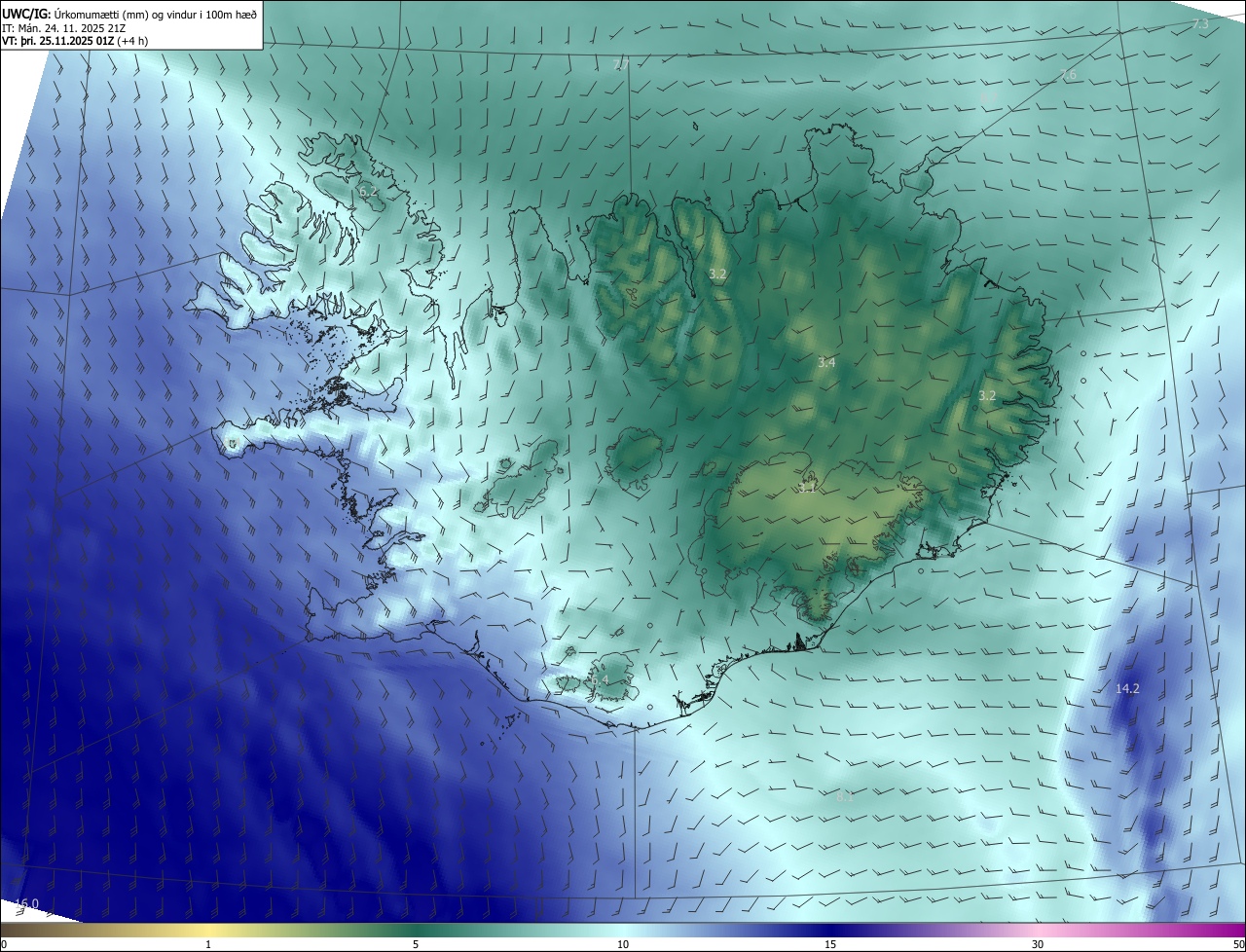The width and height of the screenshot is (1246, 952).
Task: Click the 3.1 label on Vatnajökull glacier
Action: click(808, 488)
